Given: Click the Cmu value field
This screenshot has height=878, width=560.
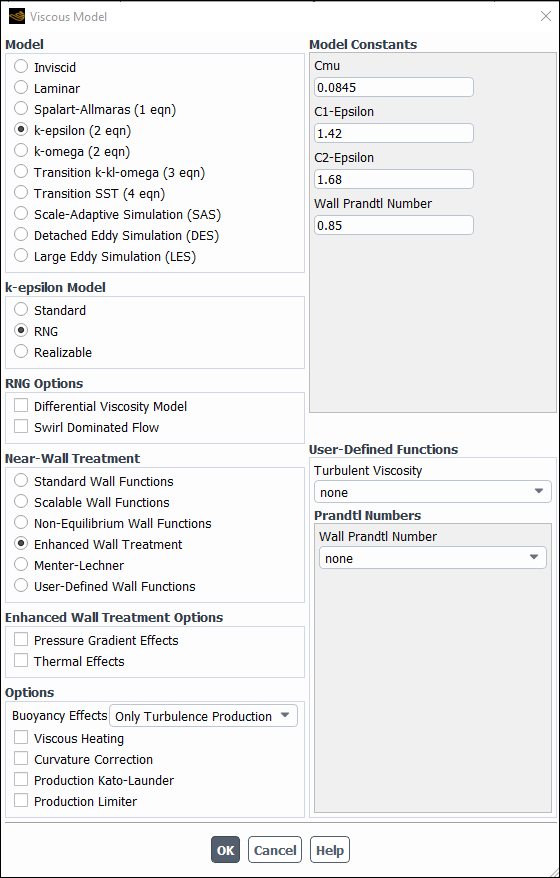Looking at the screenshot, I should [394, 87].
